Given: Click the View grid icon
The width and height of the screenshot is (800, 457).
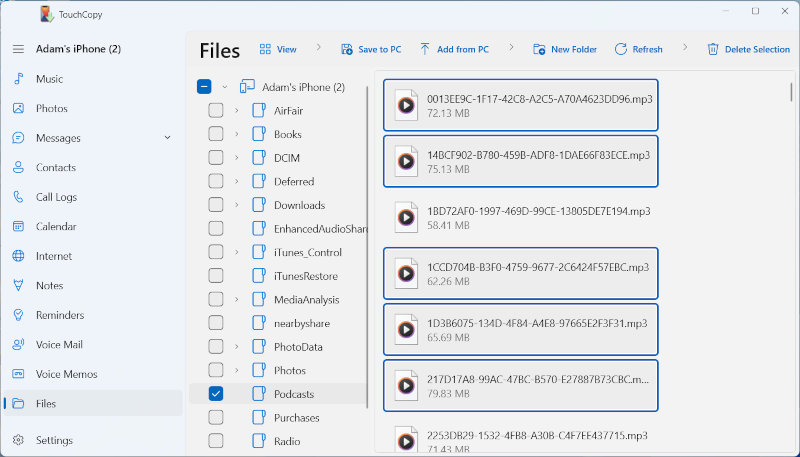Looking at the screenshot, I should coord(265,49).
